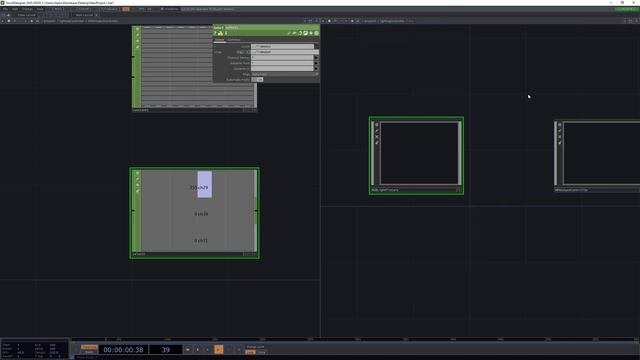
Task: Open the Tutorials link in top bar
Action: (109, 9)
